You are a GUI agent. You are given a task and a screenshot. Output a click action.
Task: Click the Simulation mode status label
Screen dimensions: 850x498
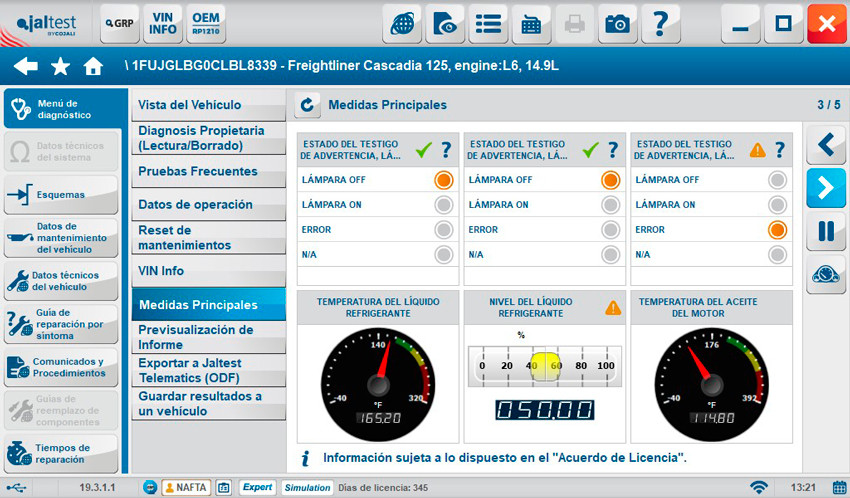[307, 488]
